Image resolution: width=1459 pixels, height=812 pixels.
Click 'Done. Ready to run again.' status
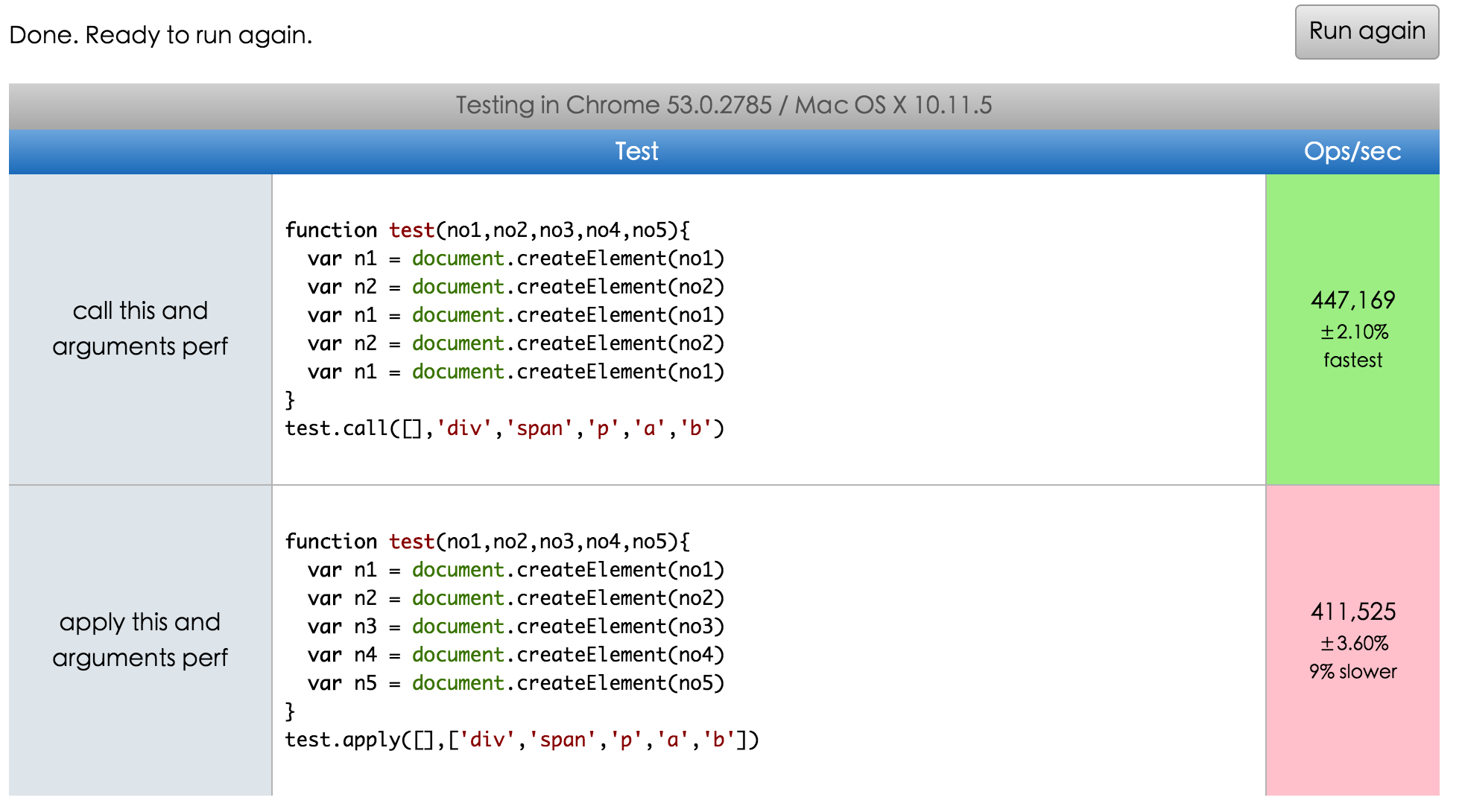click(161, 35)
